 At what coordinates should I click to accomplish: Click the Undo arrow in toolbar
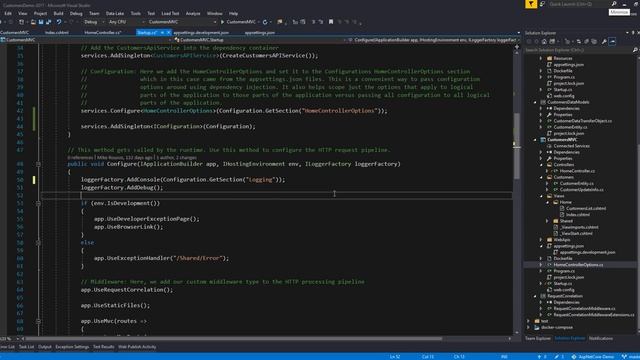coord(59,22)
